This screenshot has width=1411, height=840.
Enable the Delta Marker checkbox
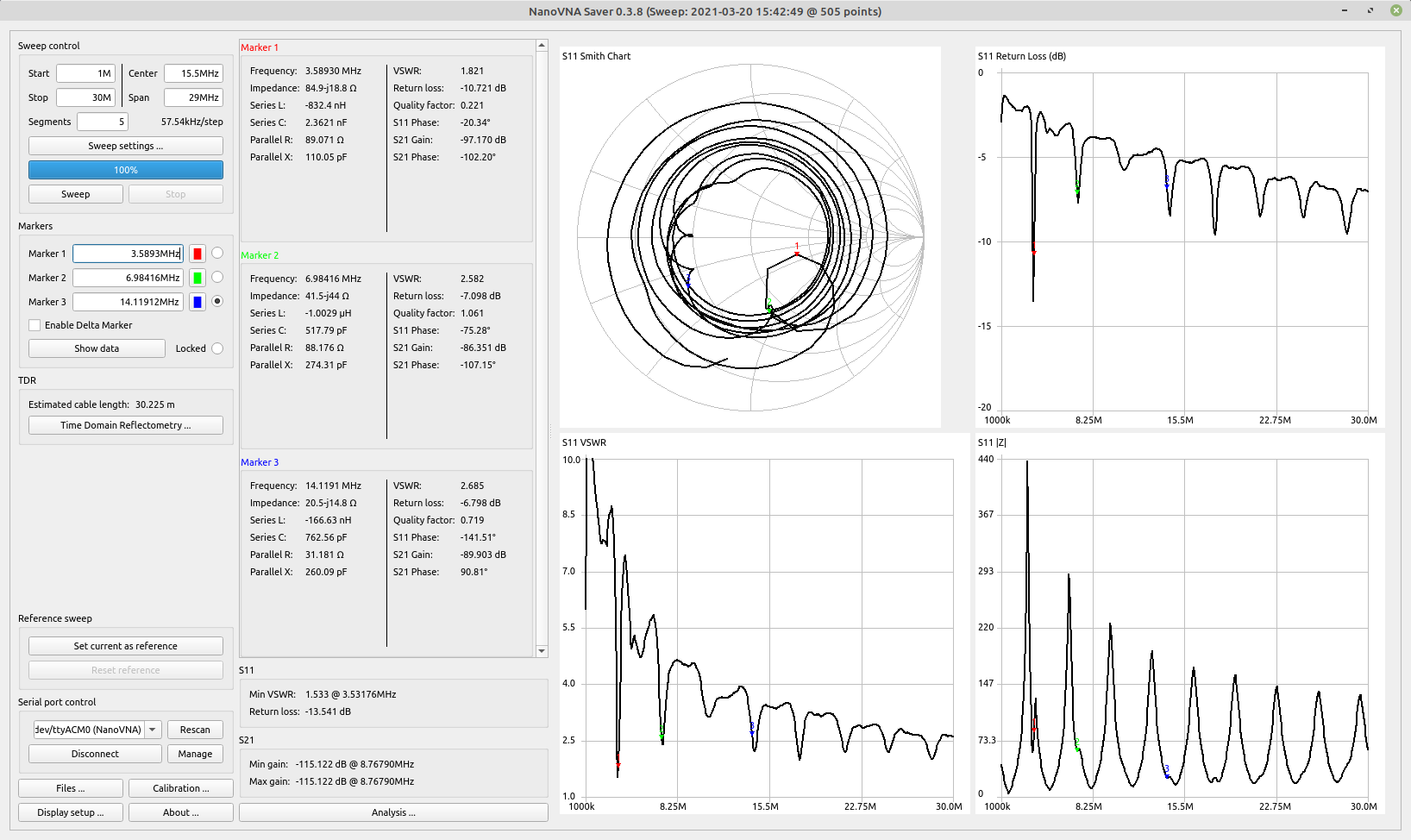pos(34,325)
